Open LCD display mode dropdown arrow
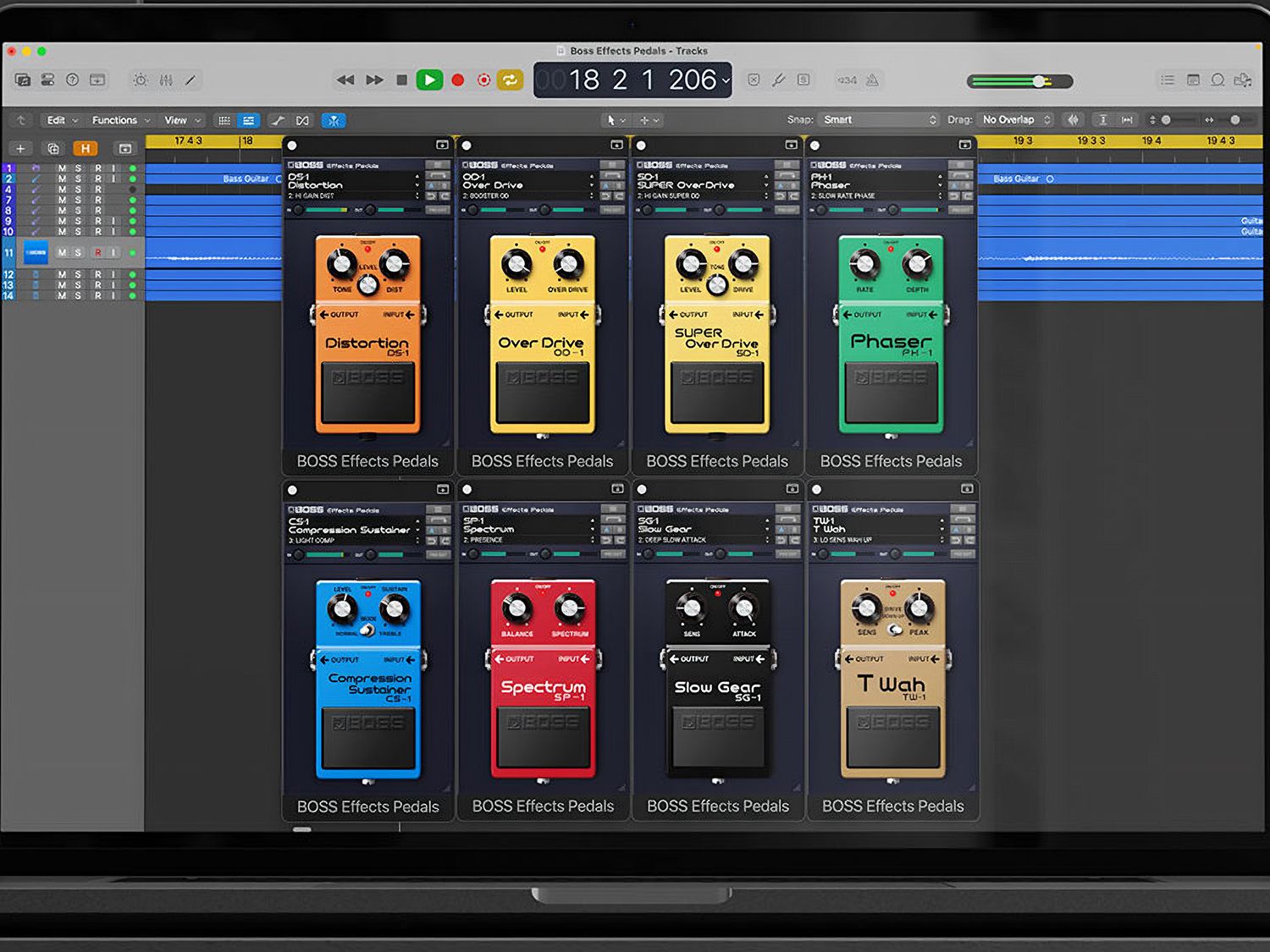 726,80
